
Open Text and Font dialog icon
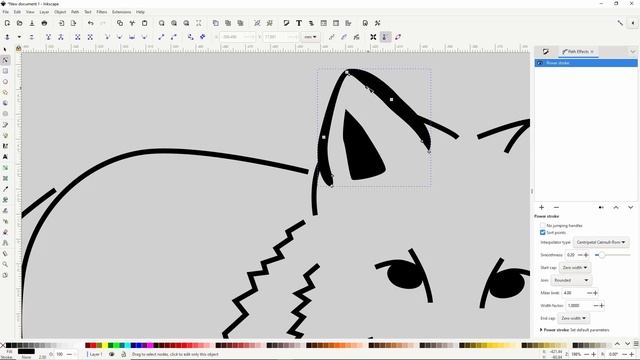[299, 23]
